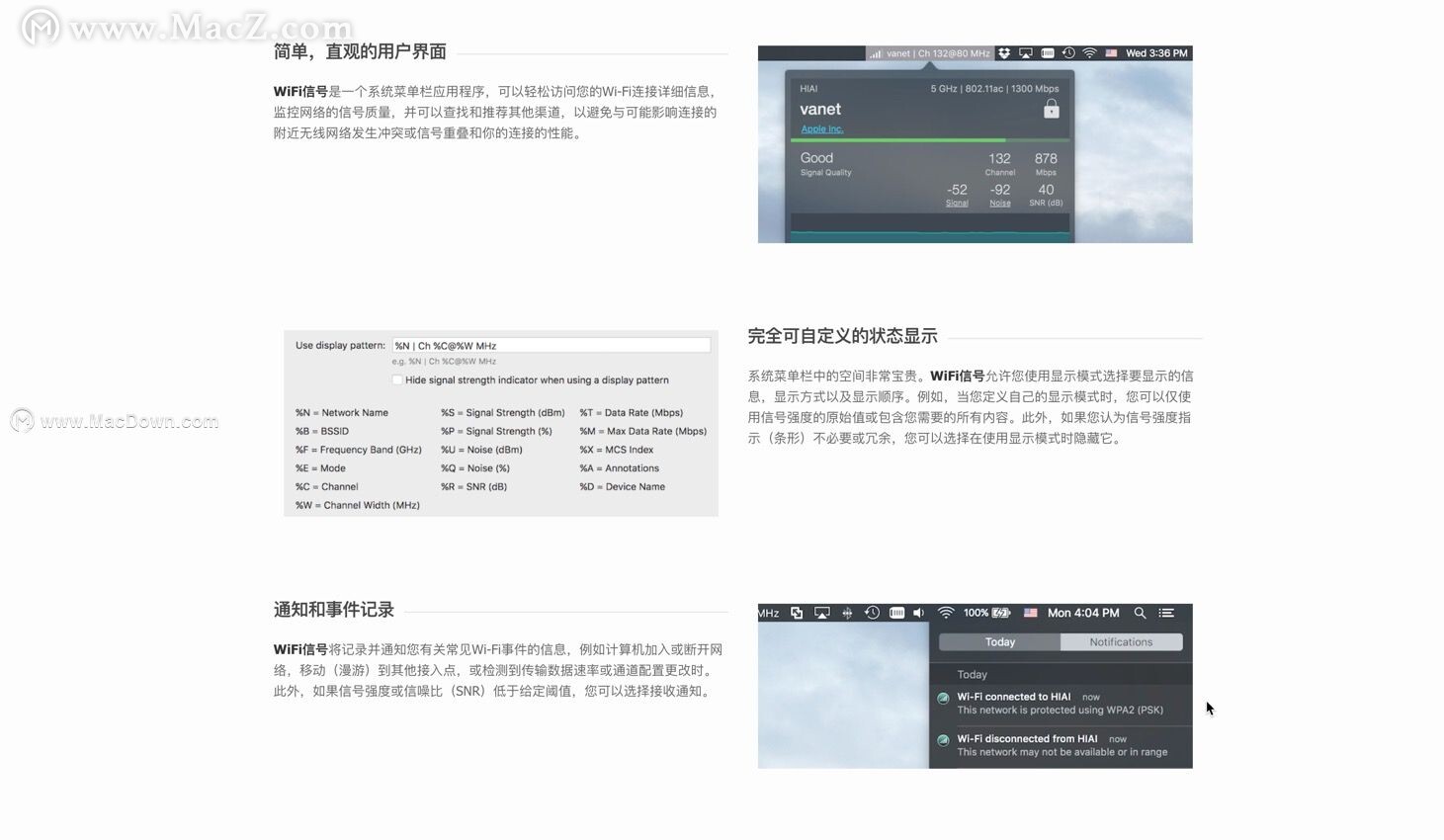Click the underlined Signal label under -52
1444x840 pixels.
957,204
